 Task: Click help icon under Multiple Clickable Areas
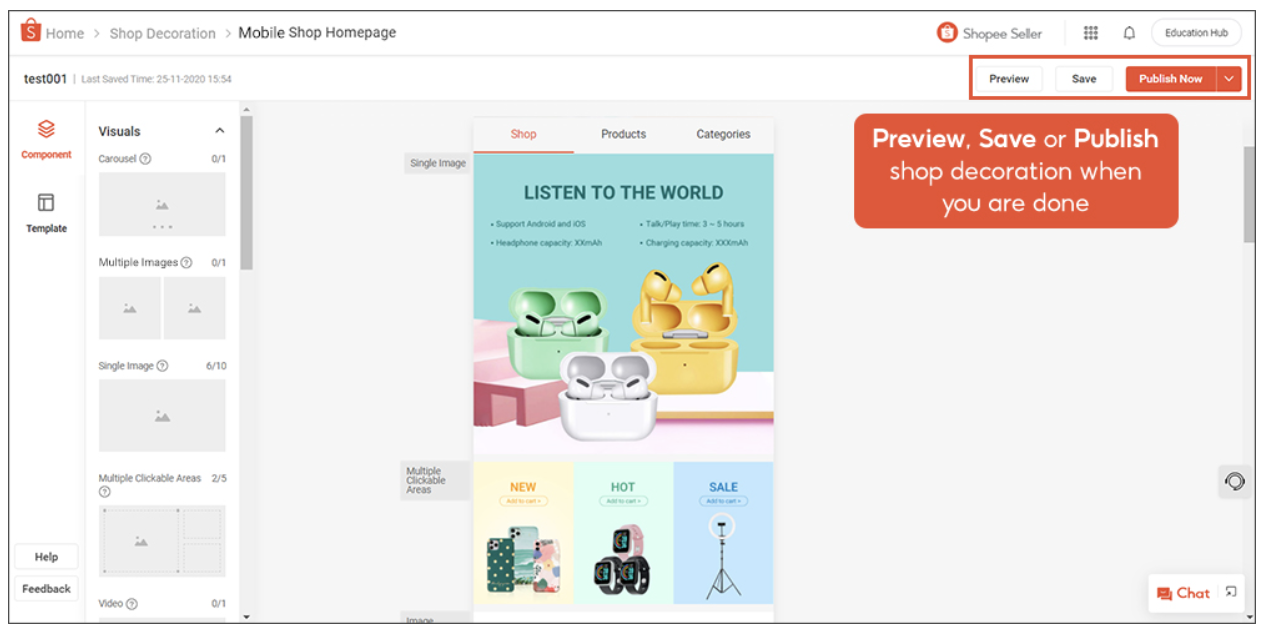click(104, 492)
